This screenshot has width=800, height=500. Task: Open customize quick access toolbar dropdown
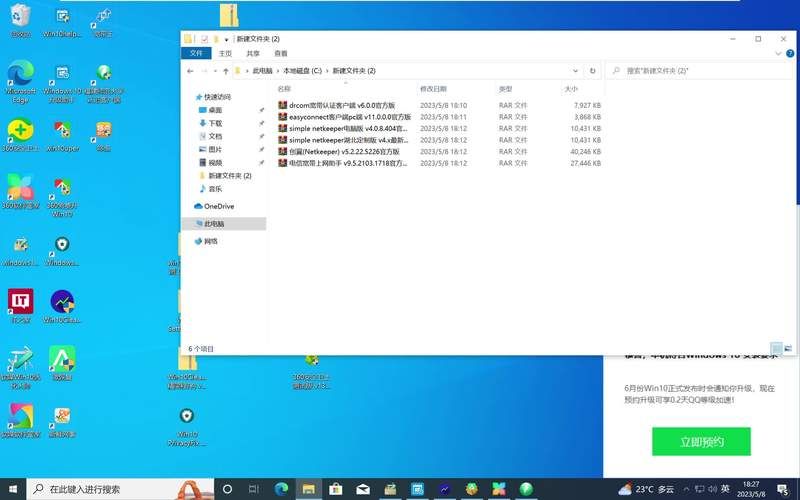[227, 39]
